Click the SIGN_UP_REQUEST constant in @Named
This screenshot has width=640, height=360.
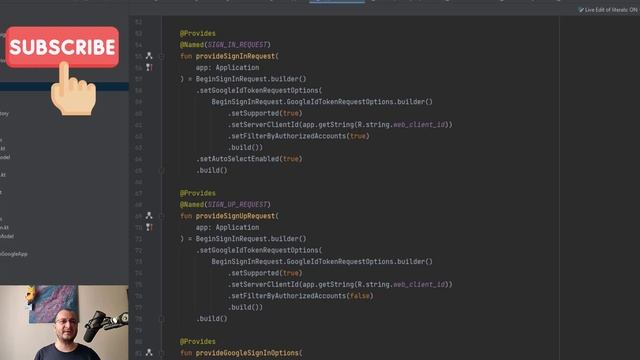(x=237, y=204)
